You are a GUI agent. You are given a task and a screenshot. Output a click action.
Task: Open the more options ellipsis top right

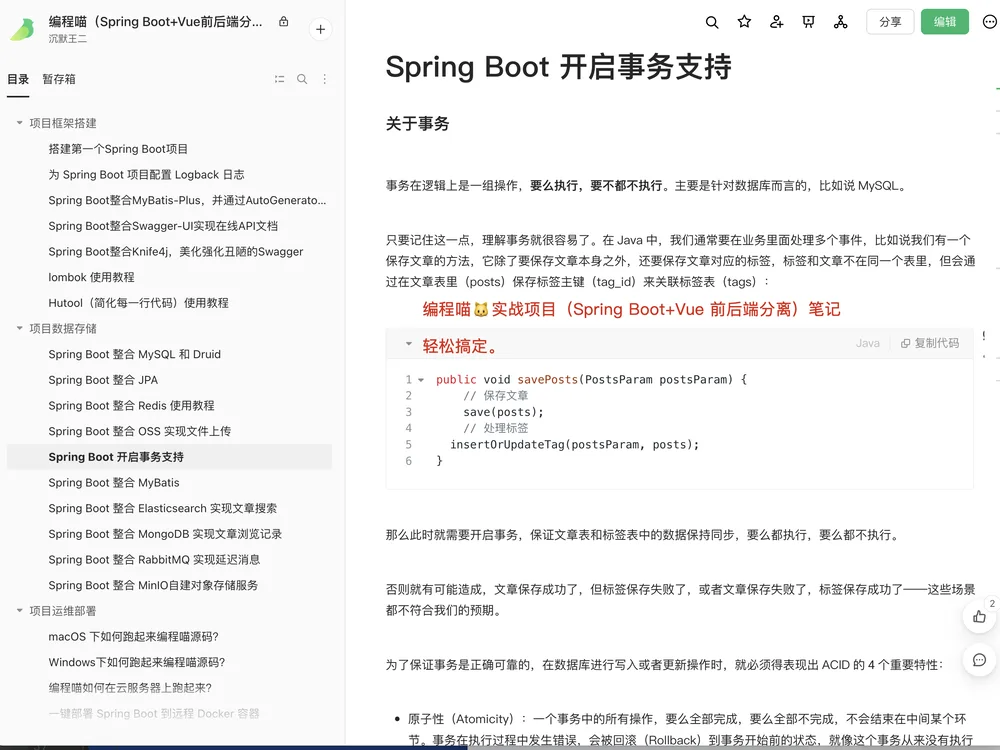point(989,22)
